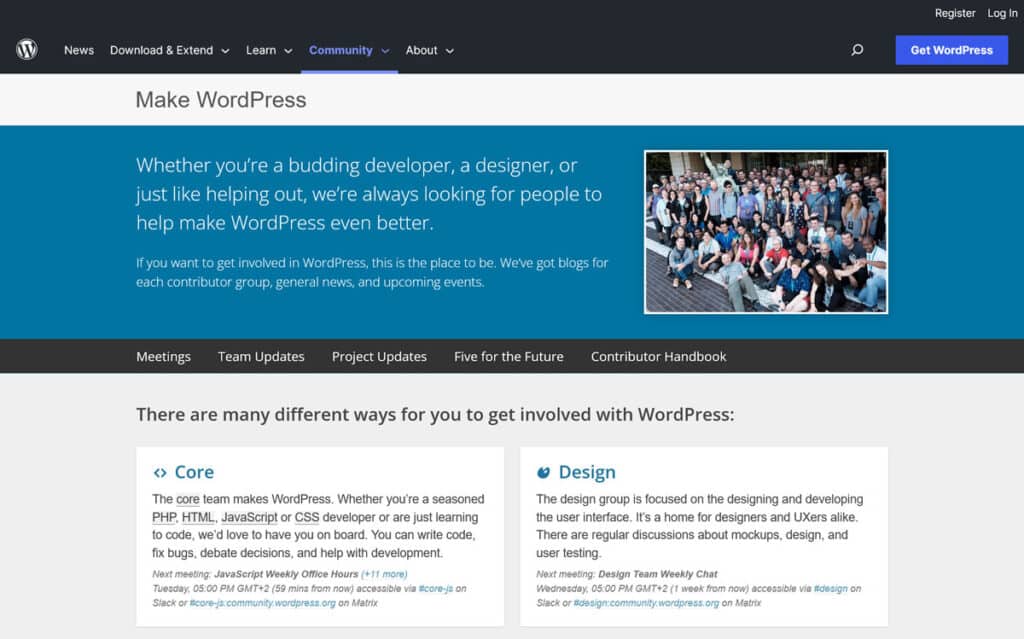Click the WordPress logo icon

26,49
